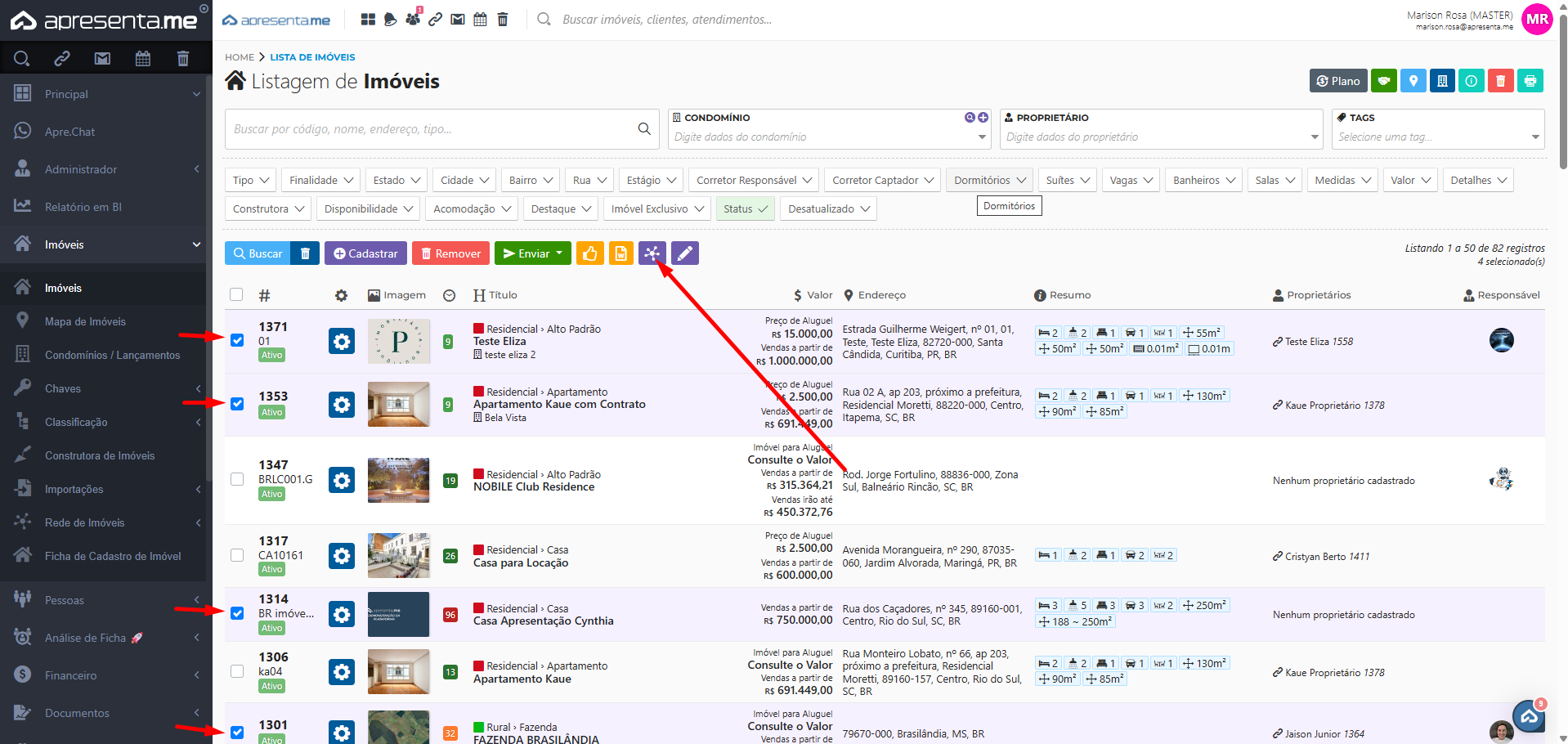Open the green handshake button in header
The height and width of the screenshot is (744, 1568).
1383,81
